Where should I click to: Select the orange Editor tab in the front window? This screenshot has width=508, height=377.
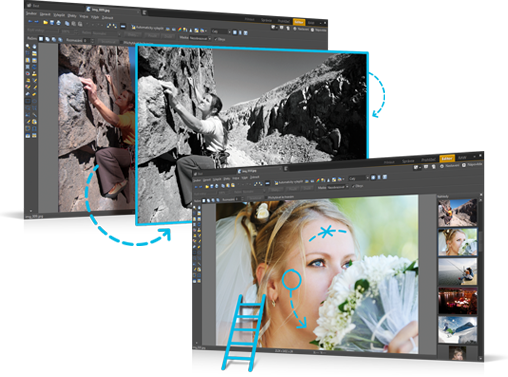point(447,158)
